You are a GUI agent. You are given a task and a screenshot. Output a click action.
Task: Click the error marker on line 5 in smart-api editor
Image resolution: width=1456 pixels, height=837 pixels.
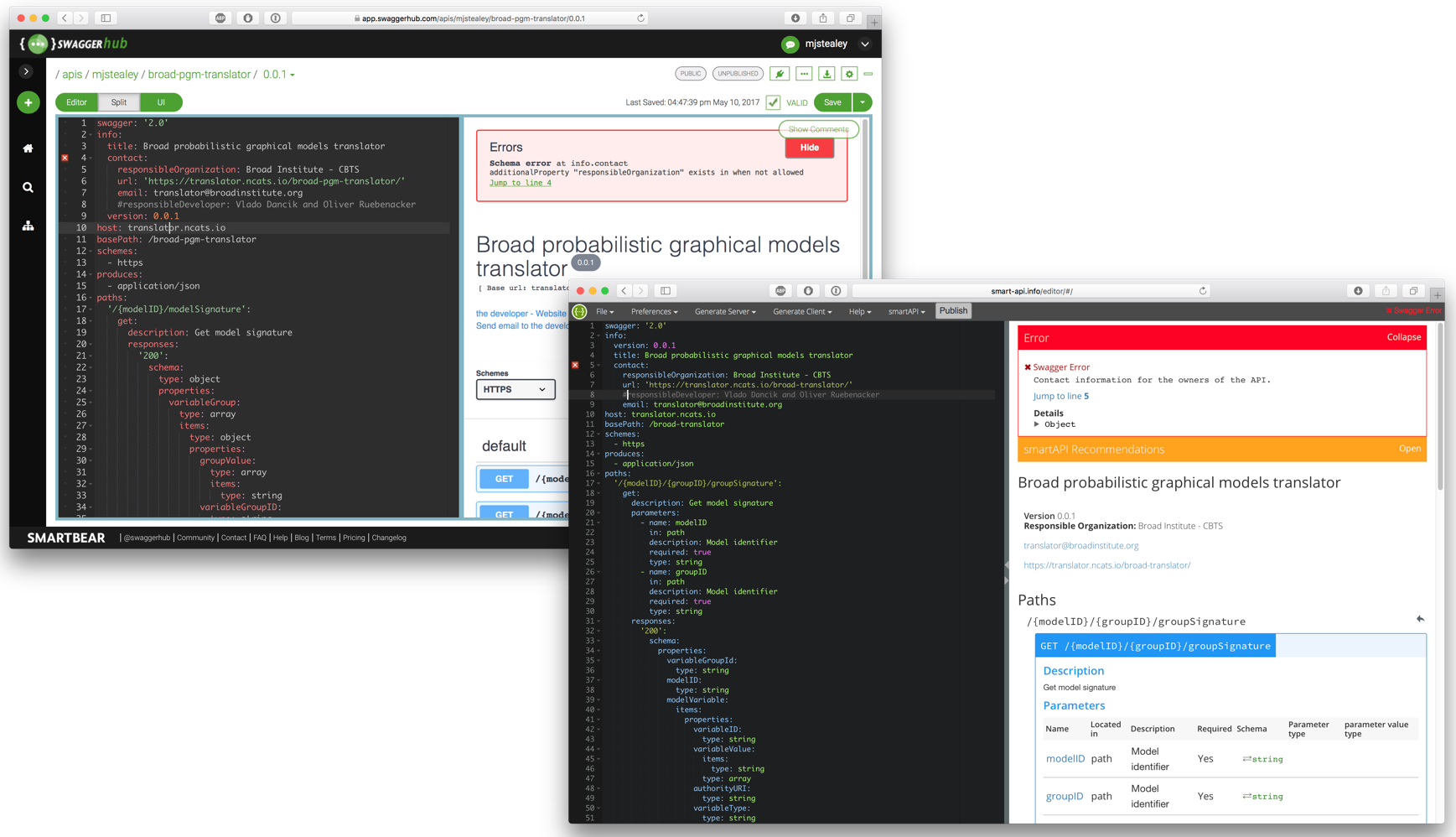(x=575, y=365)
